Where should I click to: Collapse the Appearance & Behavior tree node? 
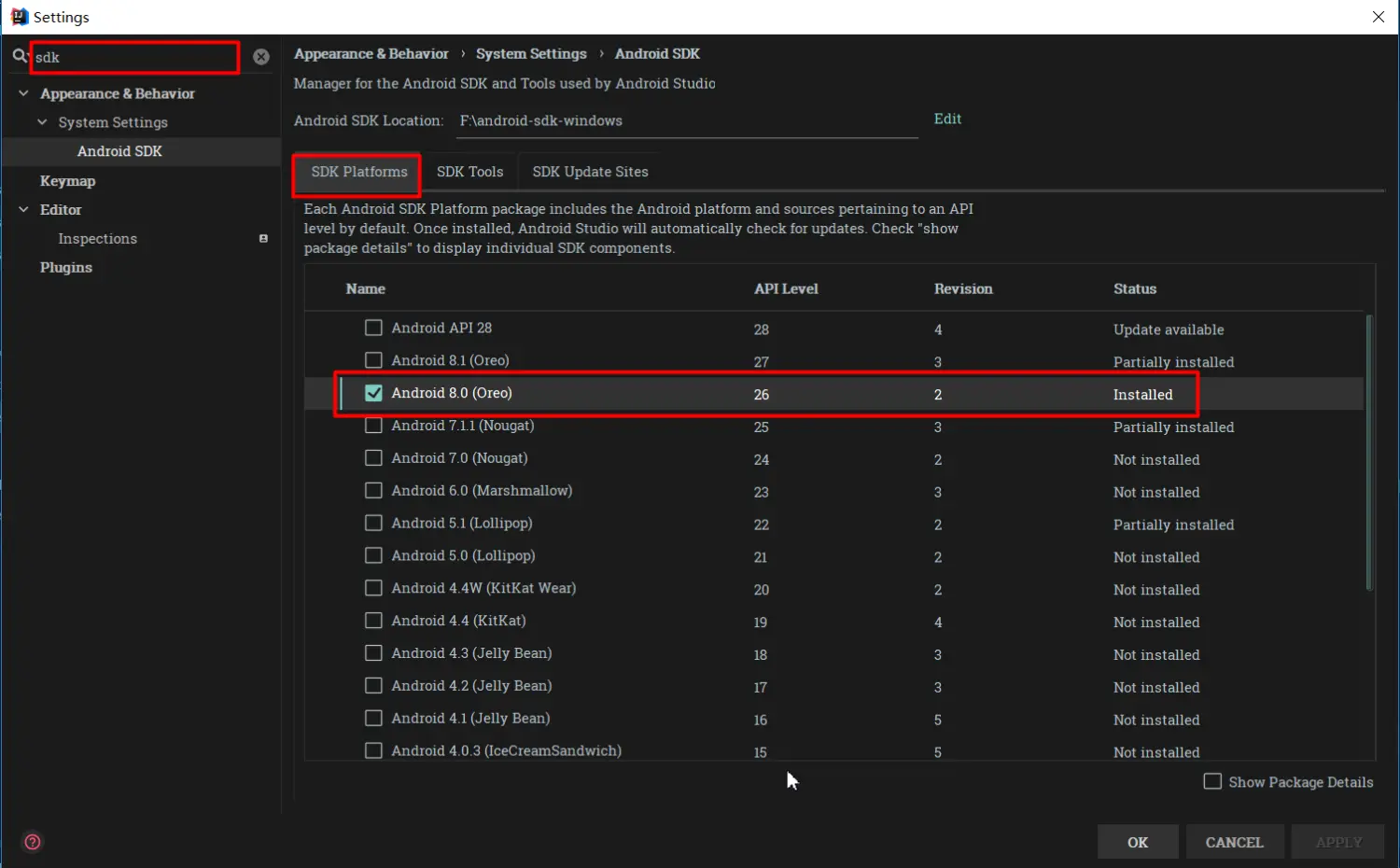point(23,93)
